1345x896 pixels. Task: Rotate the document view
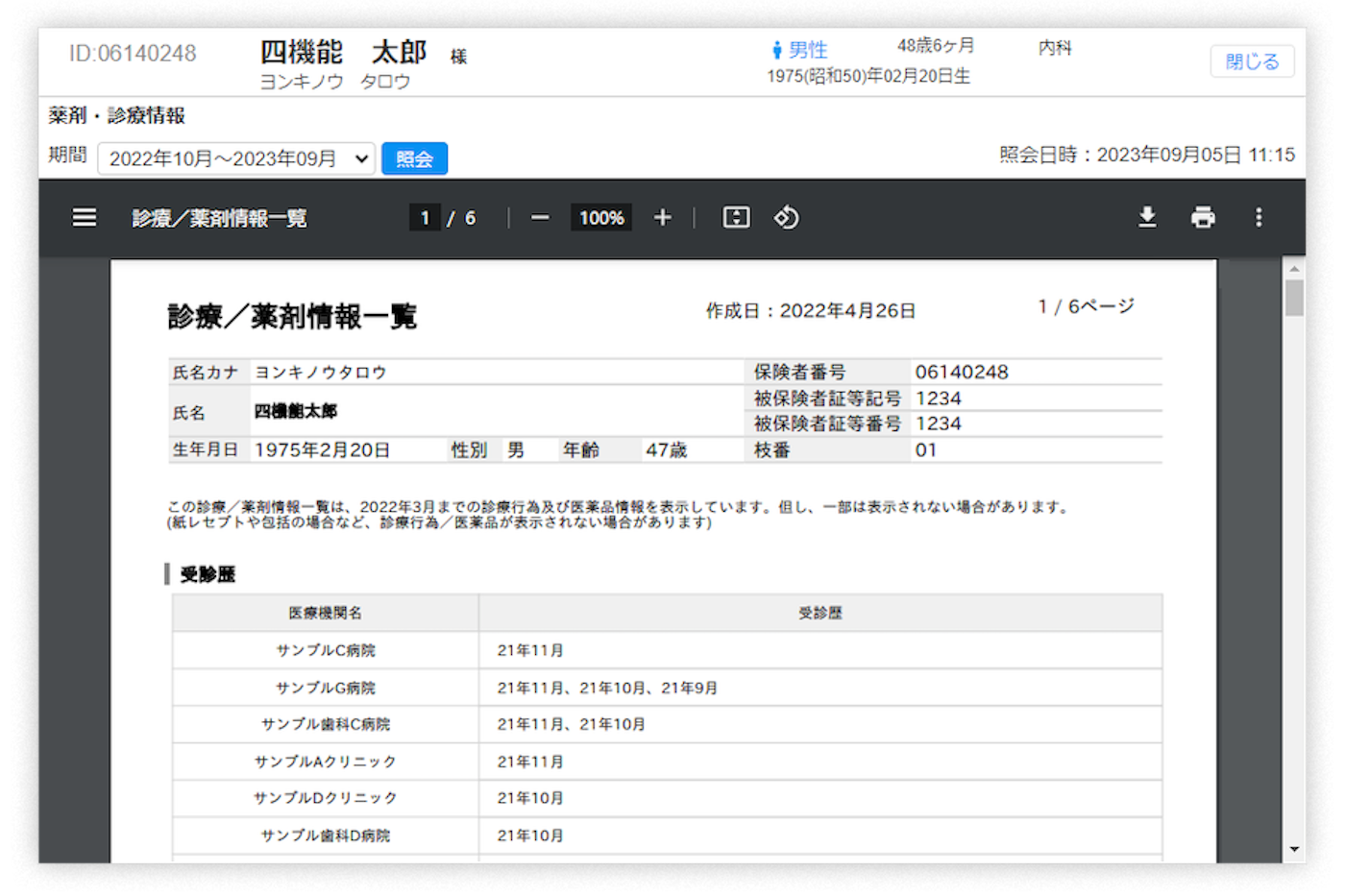coord(786,218)
